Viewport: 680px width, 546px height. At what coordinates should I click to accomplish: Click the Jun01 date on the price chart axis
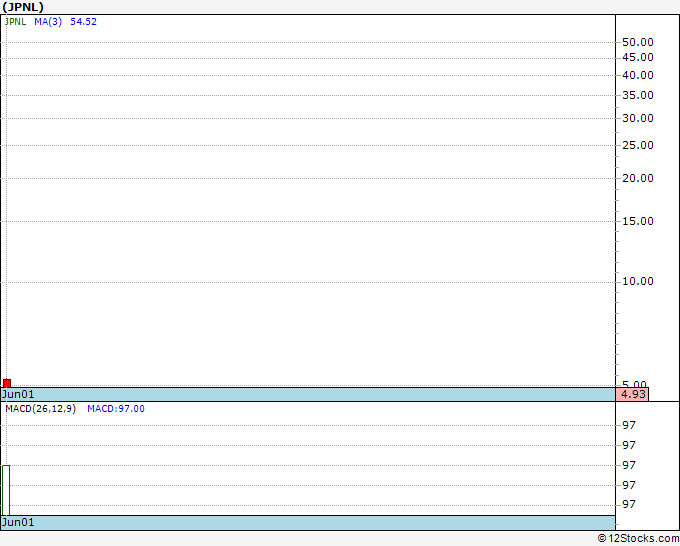click(18, 394)
